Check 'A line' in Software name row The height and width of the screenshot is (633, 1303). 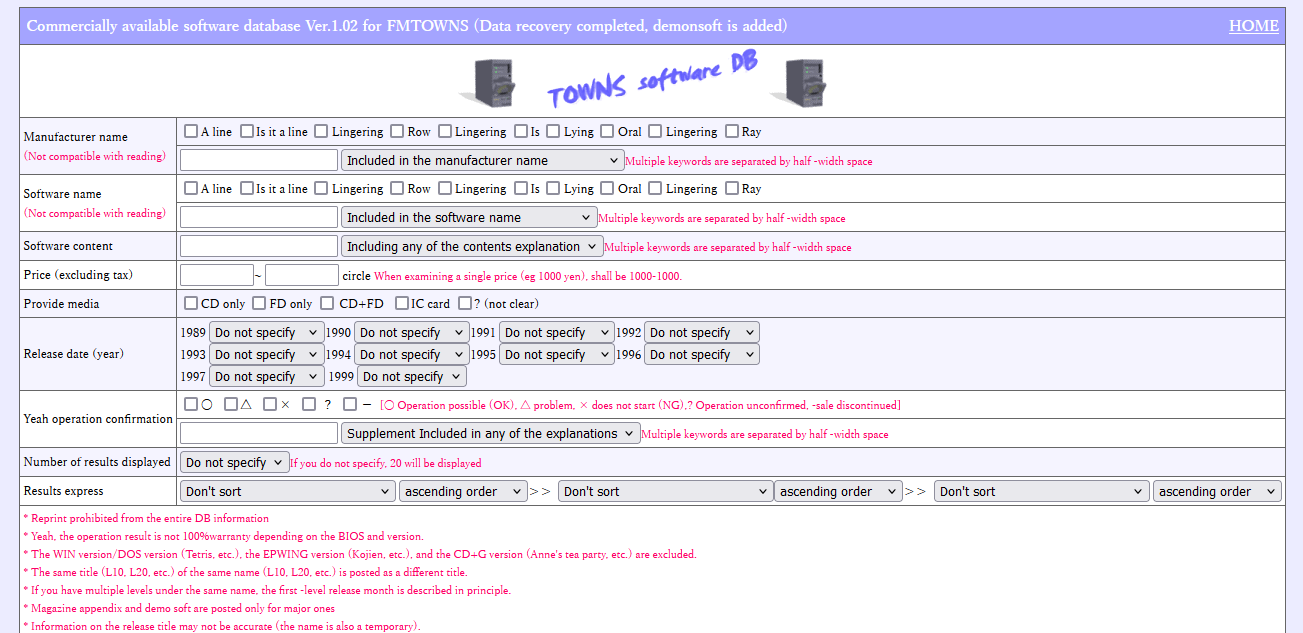191,188
